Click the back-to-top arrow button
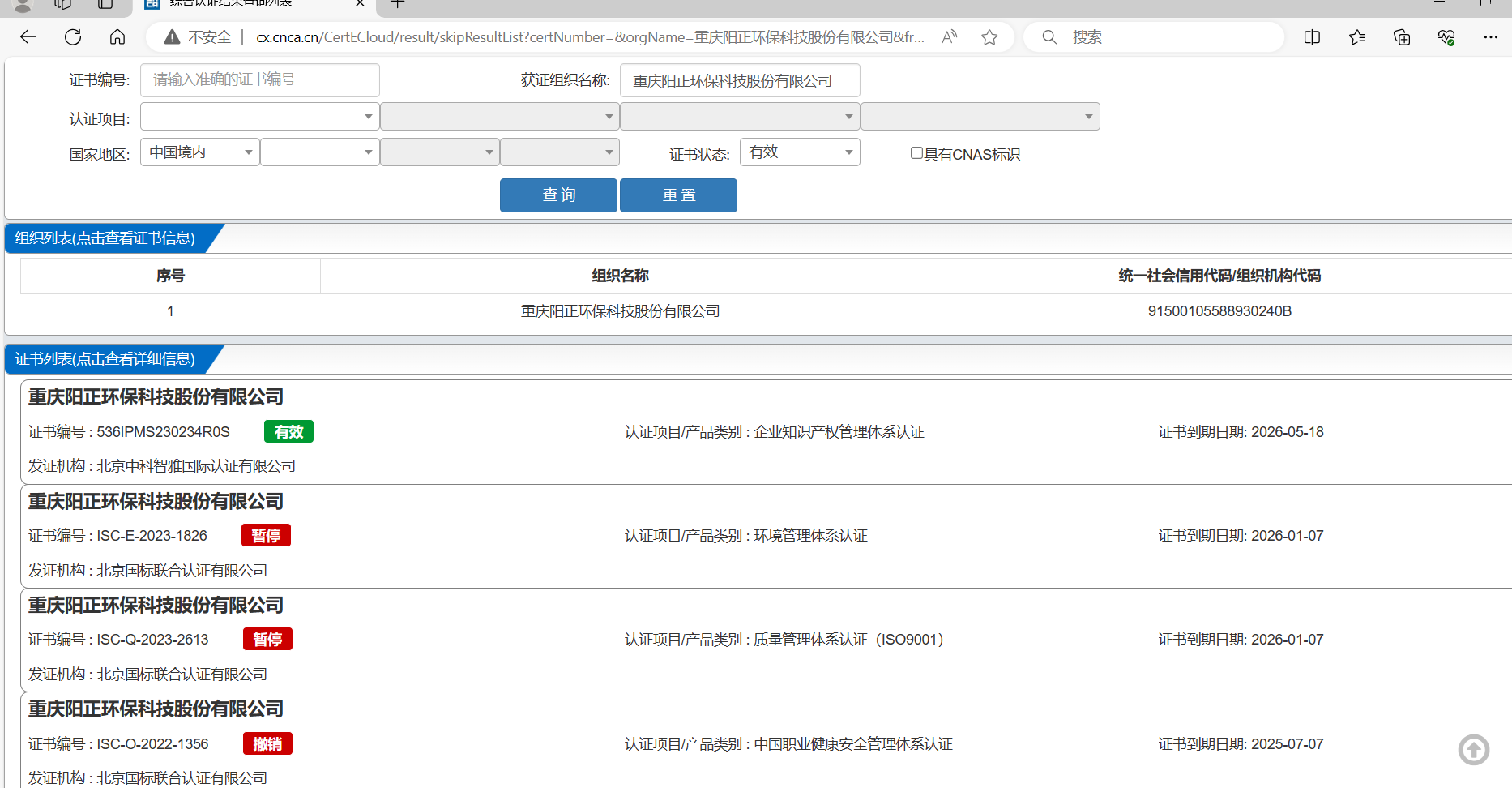1512x788 pixels. 1474,749
